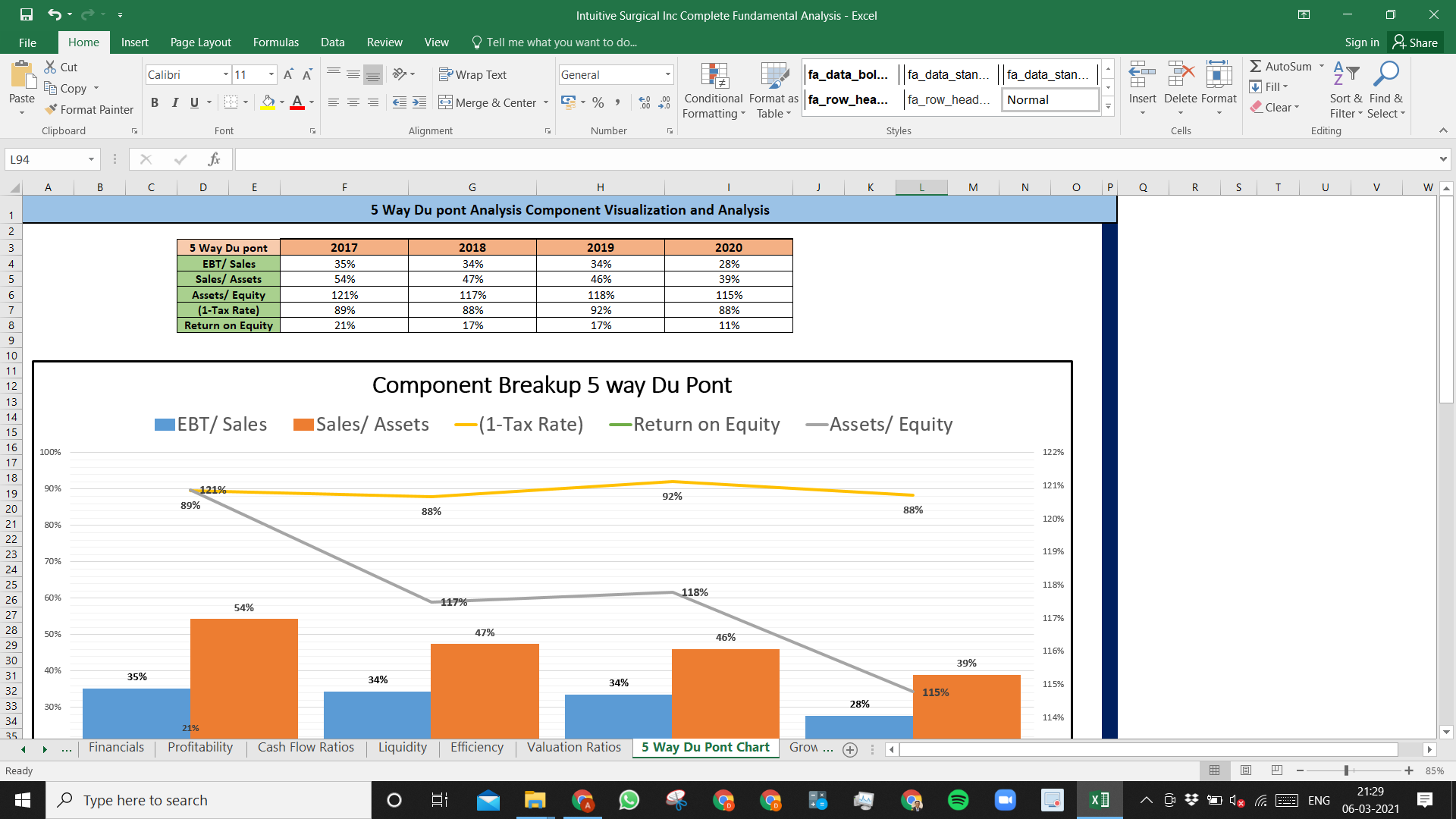
Task: Toggle Italic formatting
Action: (174, 102)
